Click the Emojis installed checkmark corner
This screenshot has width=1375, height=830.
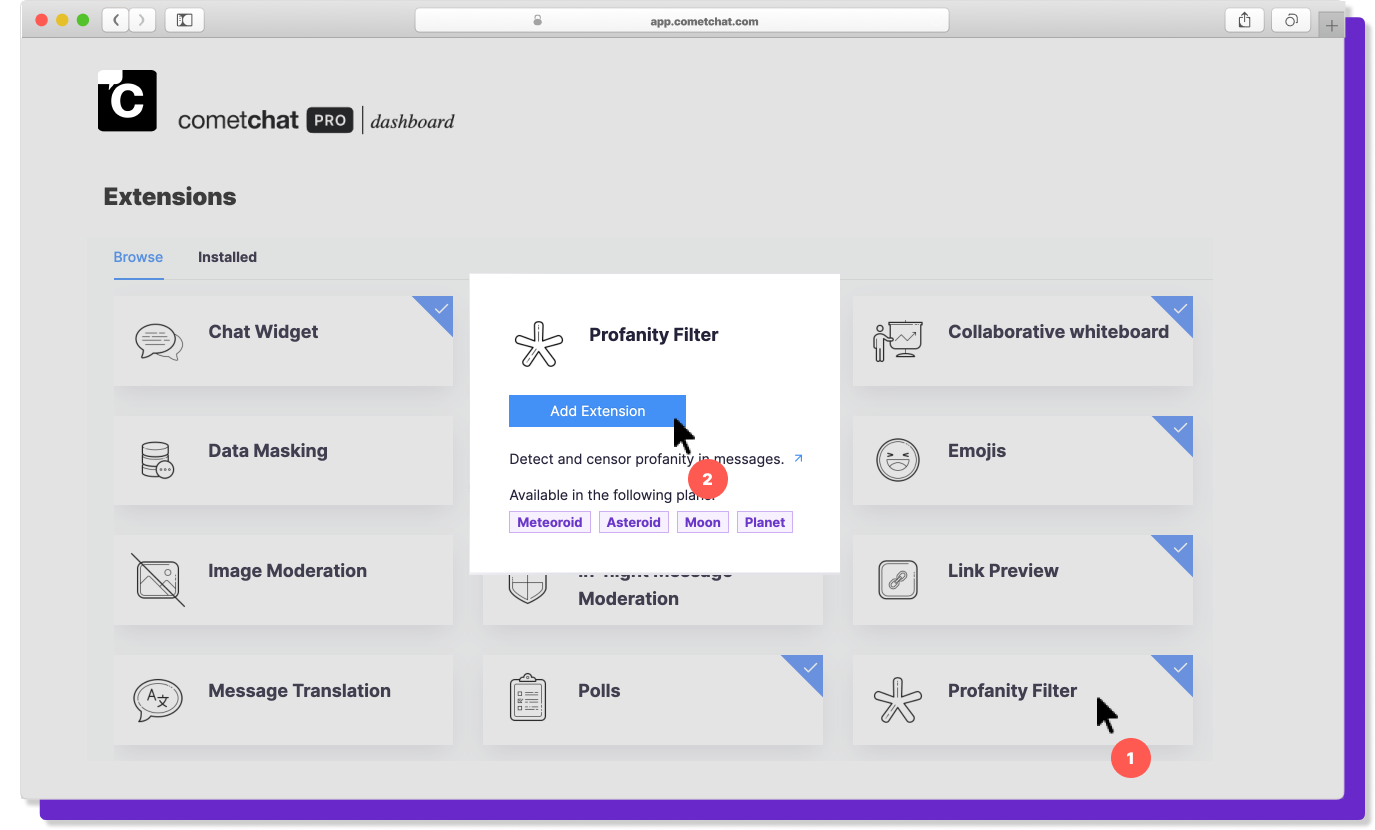point(1178,430)
